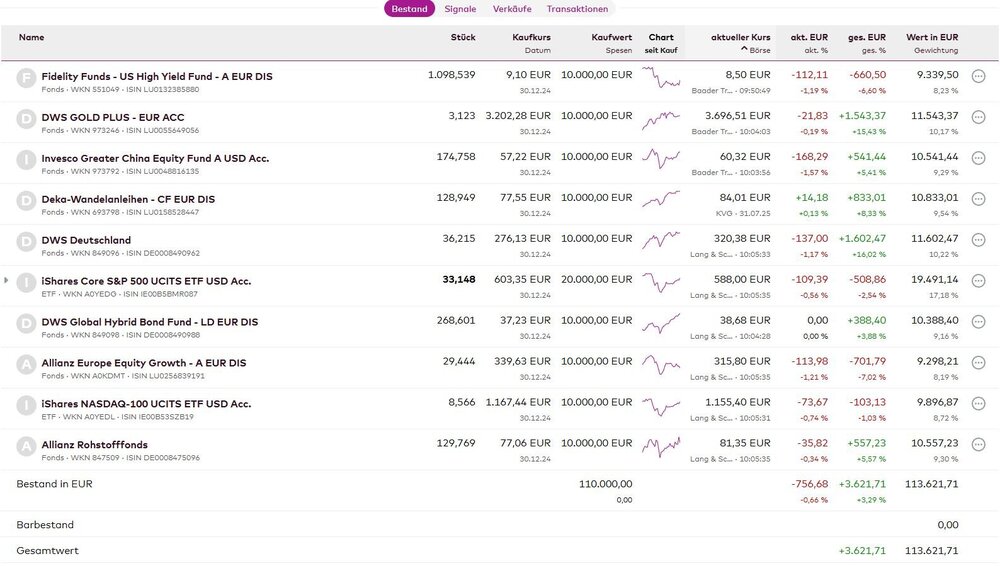Open options menu for Deka-Wandelanleihen row
Screen dimensions: 1000x566
tap(978, 198)
